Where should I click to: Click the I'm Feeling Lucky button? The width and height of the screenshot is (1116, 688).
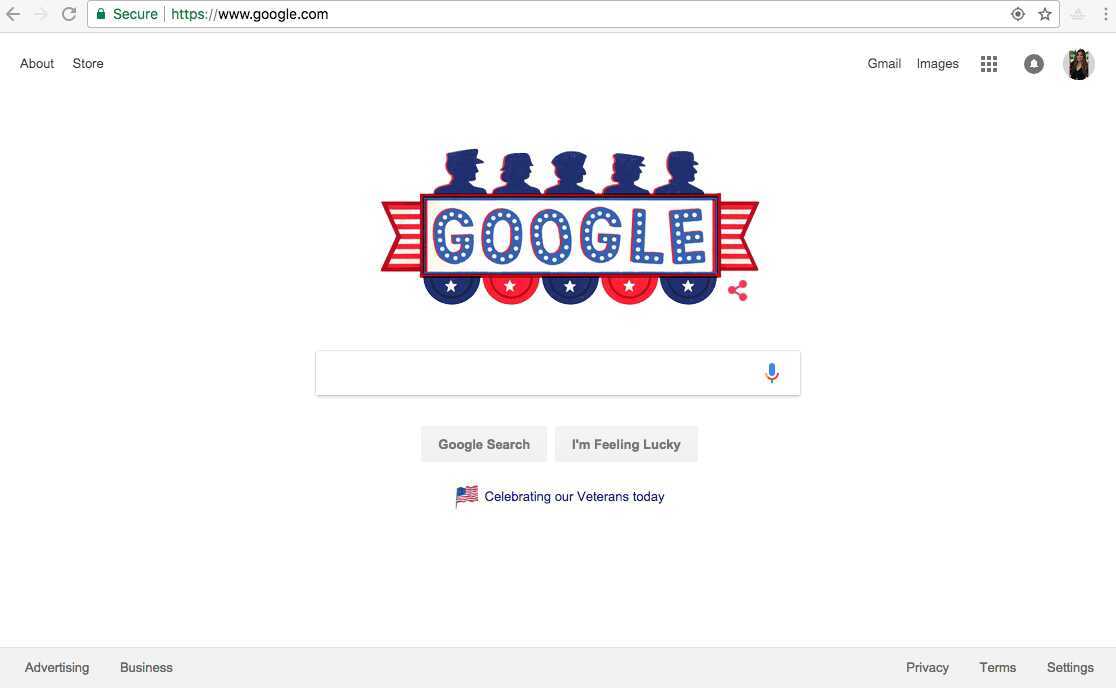[x=626, y=444]
